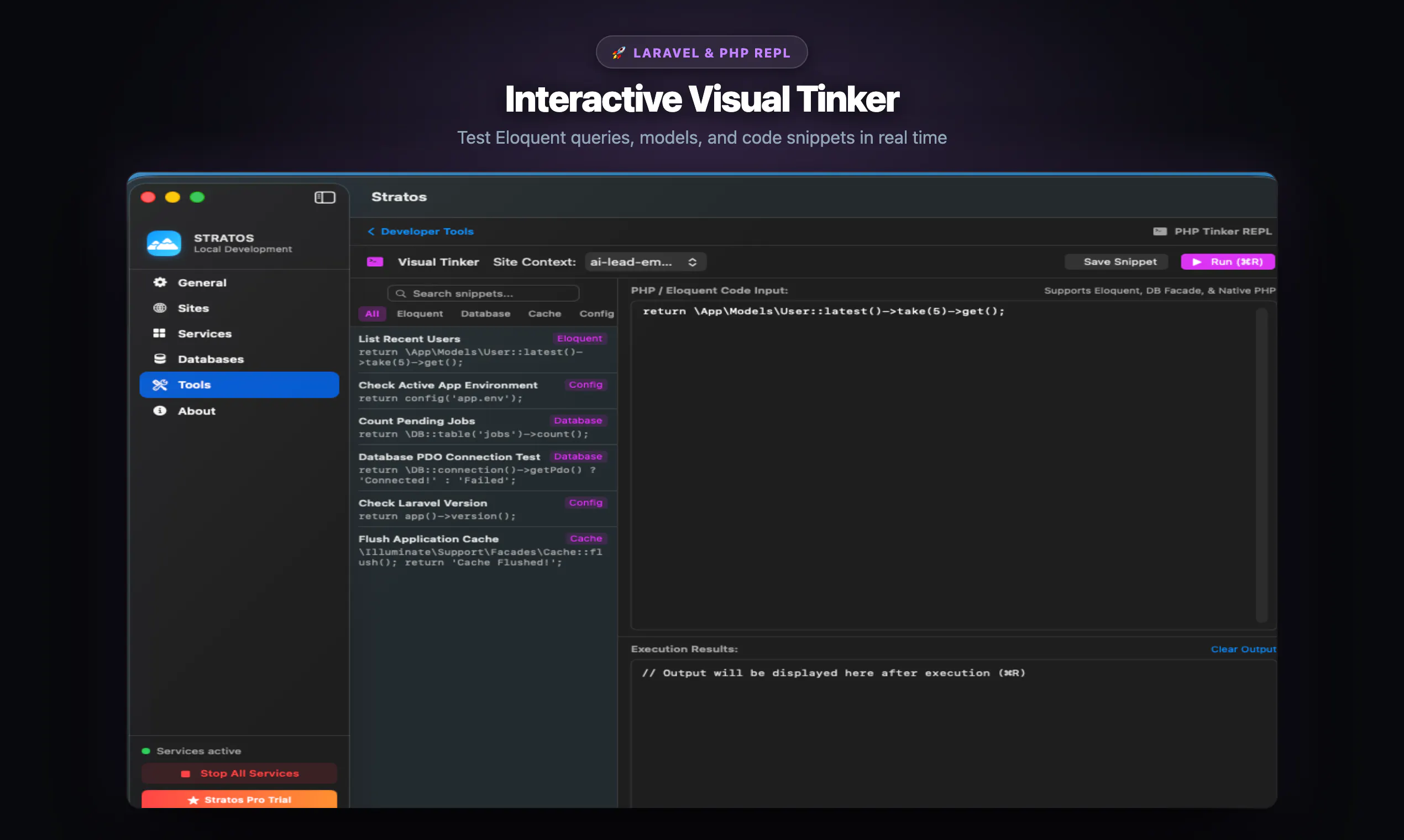Select the Flush Application Cache snippet
The width and height of the screenshot is (1404, 840).
click(484, 550)
